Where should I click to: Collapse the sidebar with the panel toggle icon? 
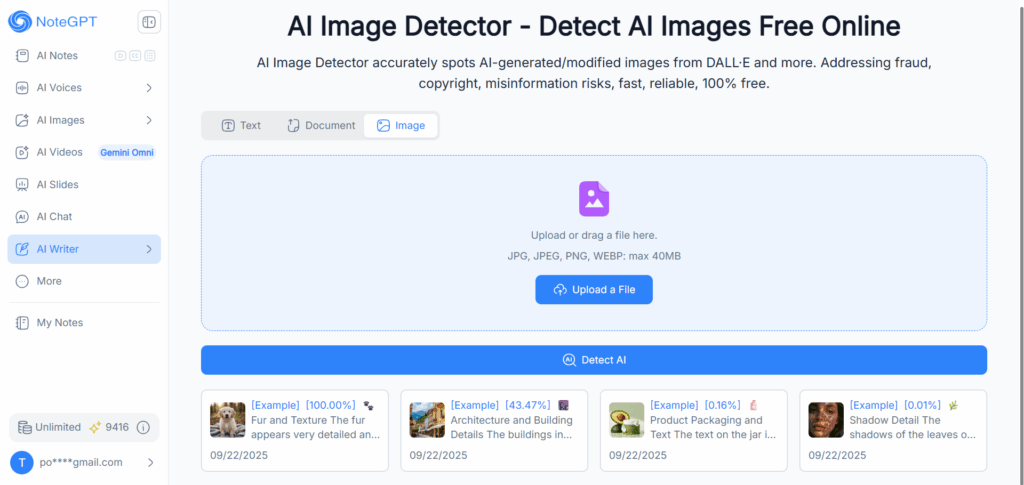click(149, 22)
